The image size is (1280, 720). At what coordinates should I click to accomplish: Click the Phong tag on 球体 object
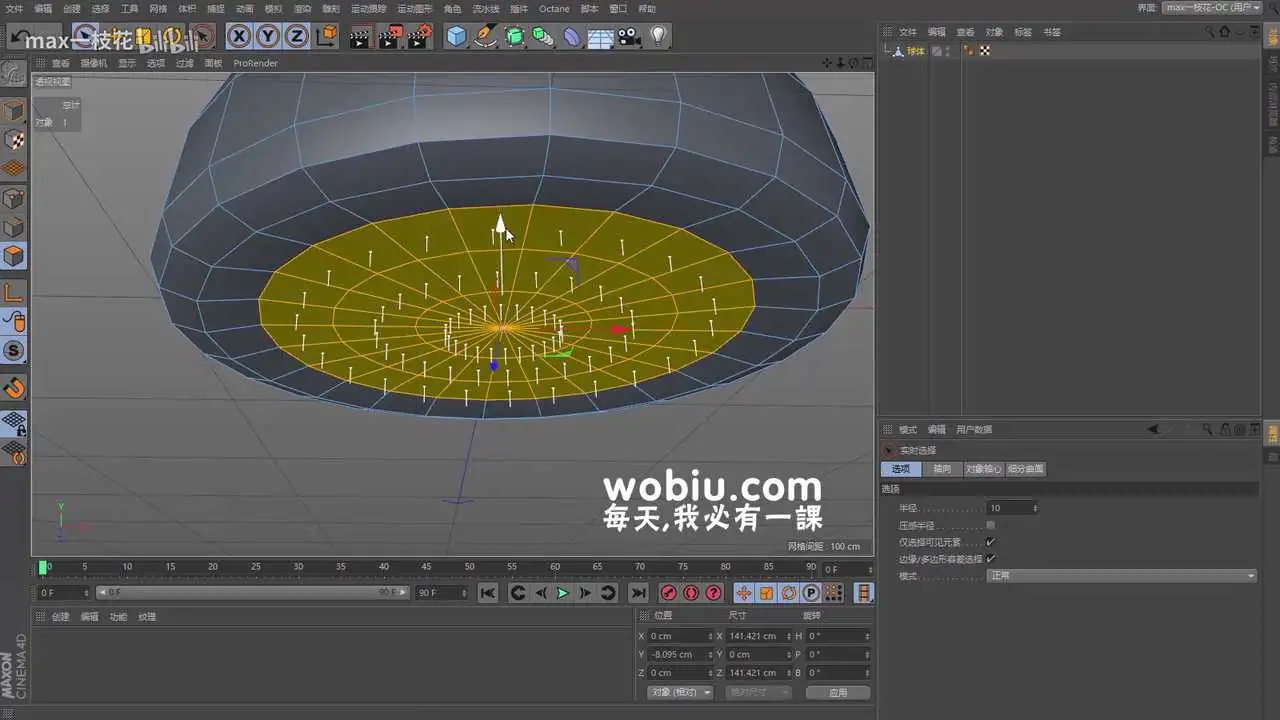968,51
